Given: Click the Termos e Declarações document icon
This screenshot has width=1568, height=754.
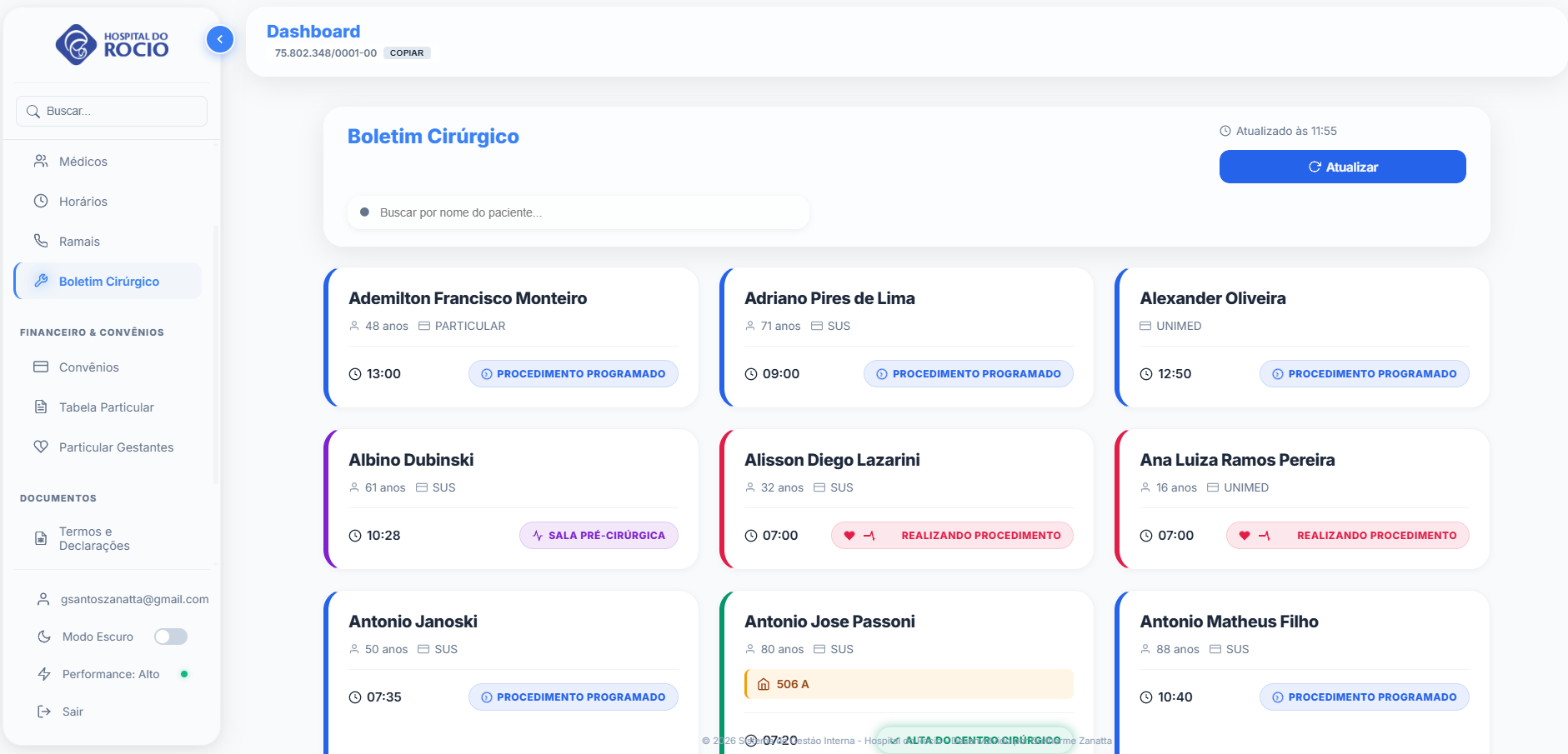Looking at the screenshot, I should [41, 538].
